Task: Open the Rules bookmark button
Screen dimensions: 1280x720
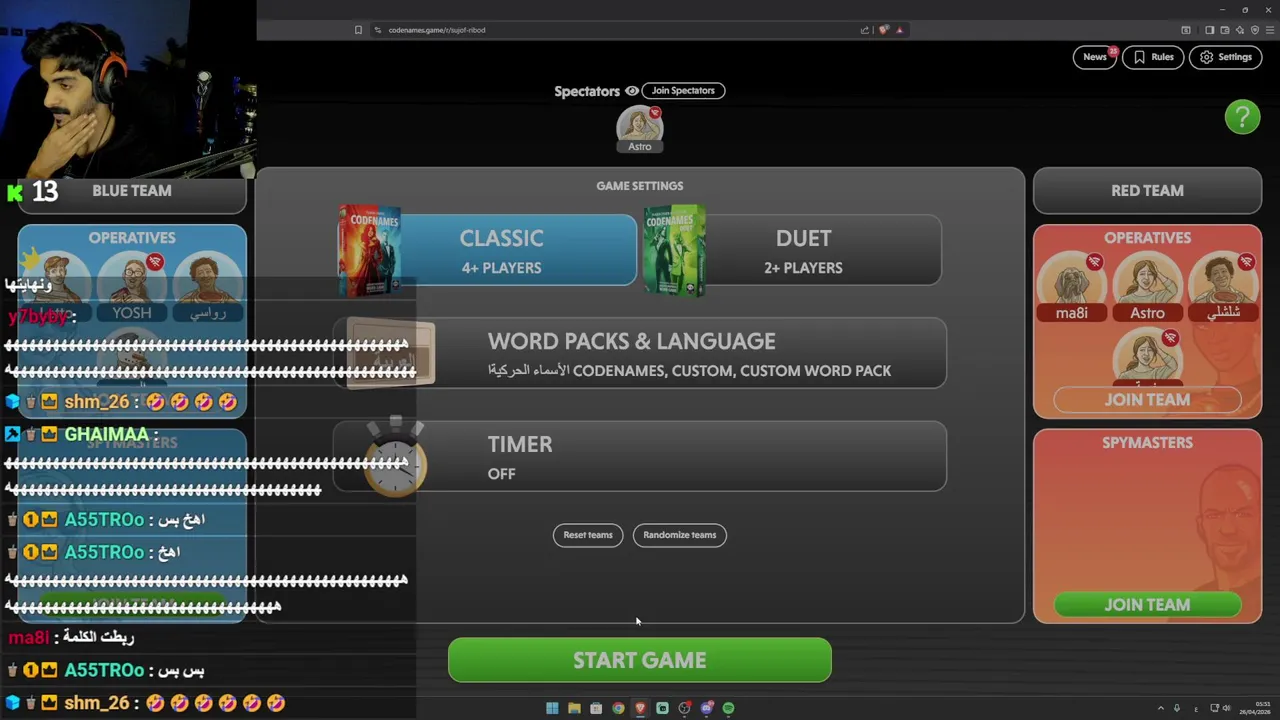Action: point(1152,57)
